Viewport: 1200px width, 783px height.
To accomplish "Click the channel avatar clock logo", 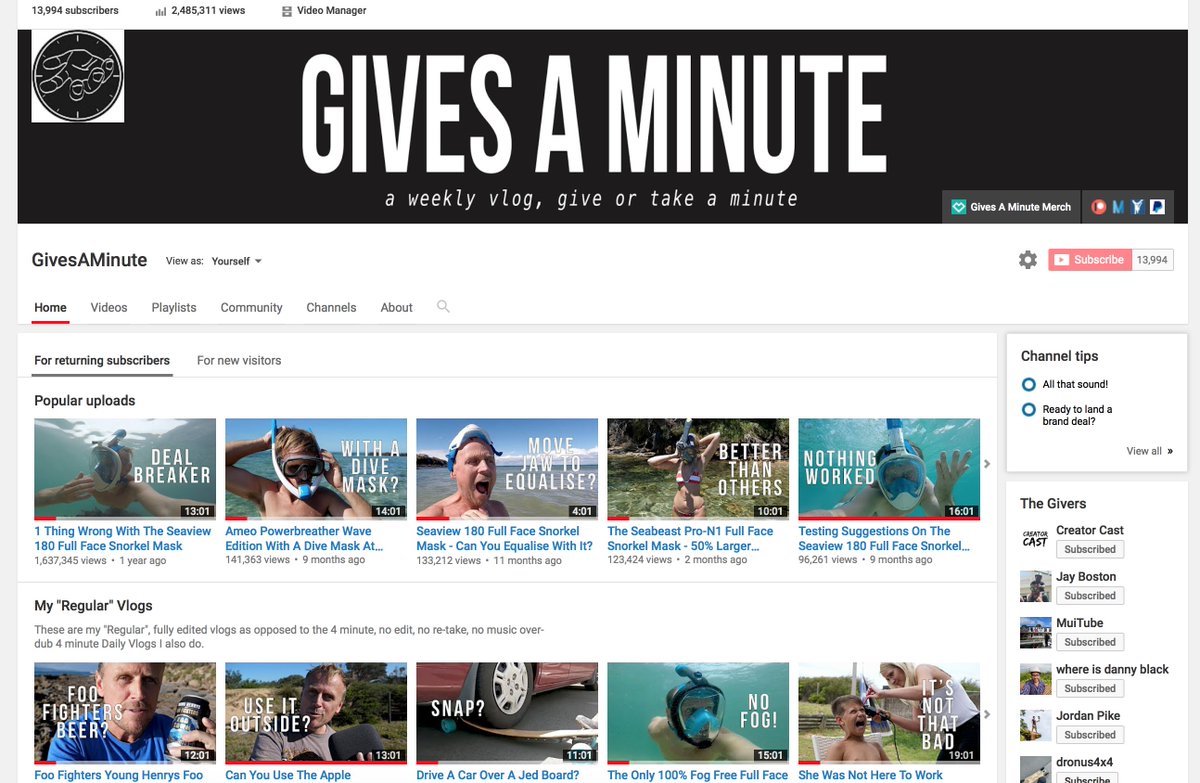I will [x=78, y=76].
